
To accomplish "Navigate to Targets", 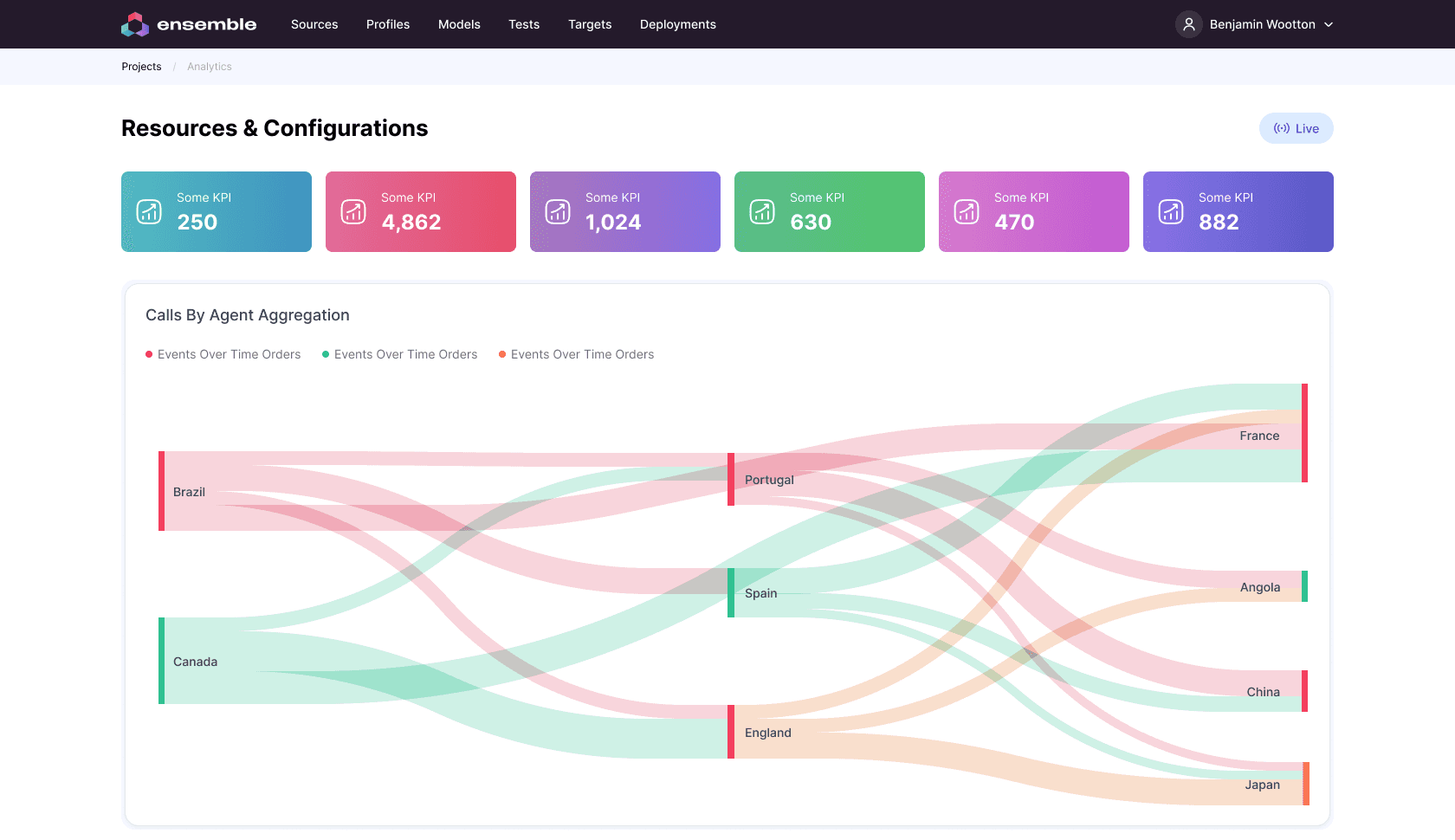I will pos(590,24).
